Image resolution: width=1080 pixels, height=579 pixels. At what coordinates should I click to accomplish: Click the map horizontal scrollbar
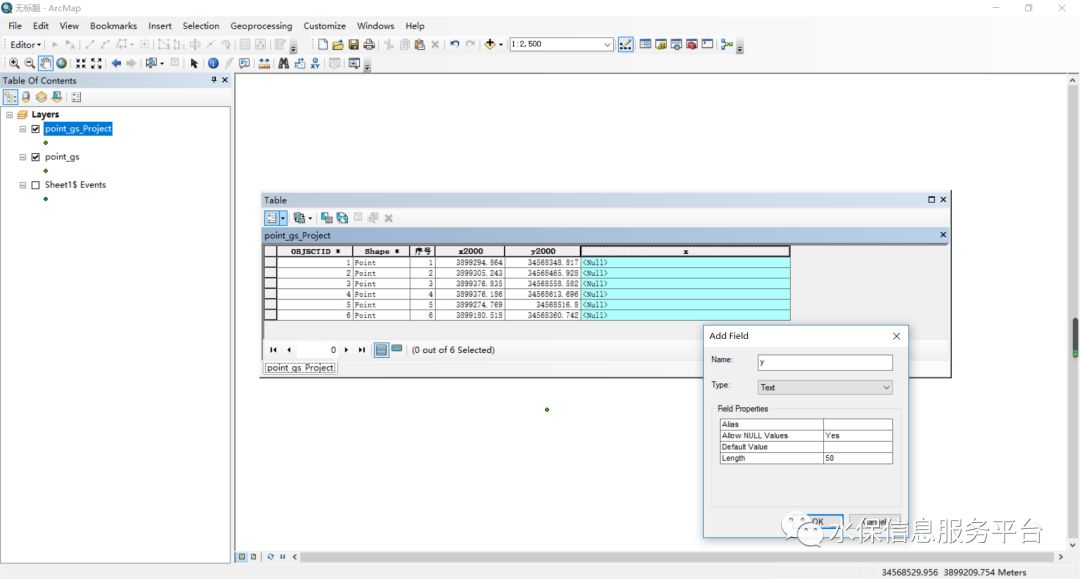click(x=678, y=556)
